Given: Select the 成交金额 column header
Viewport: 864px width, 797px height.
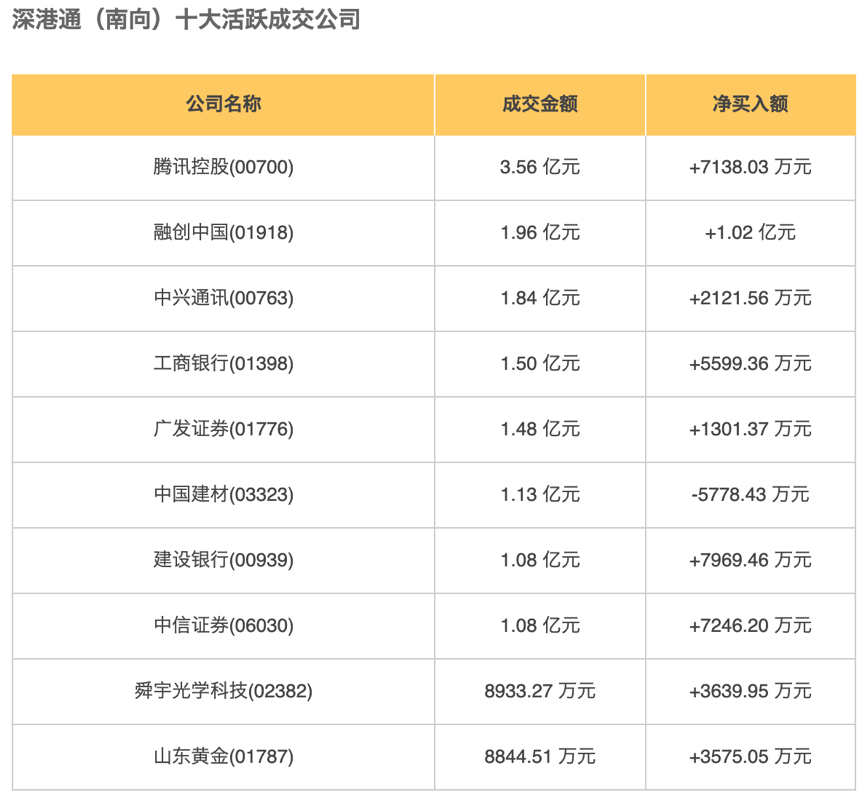Looking at the screenshot, I should [x=540, y=104].
